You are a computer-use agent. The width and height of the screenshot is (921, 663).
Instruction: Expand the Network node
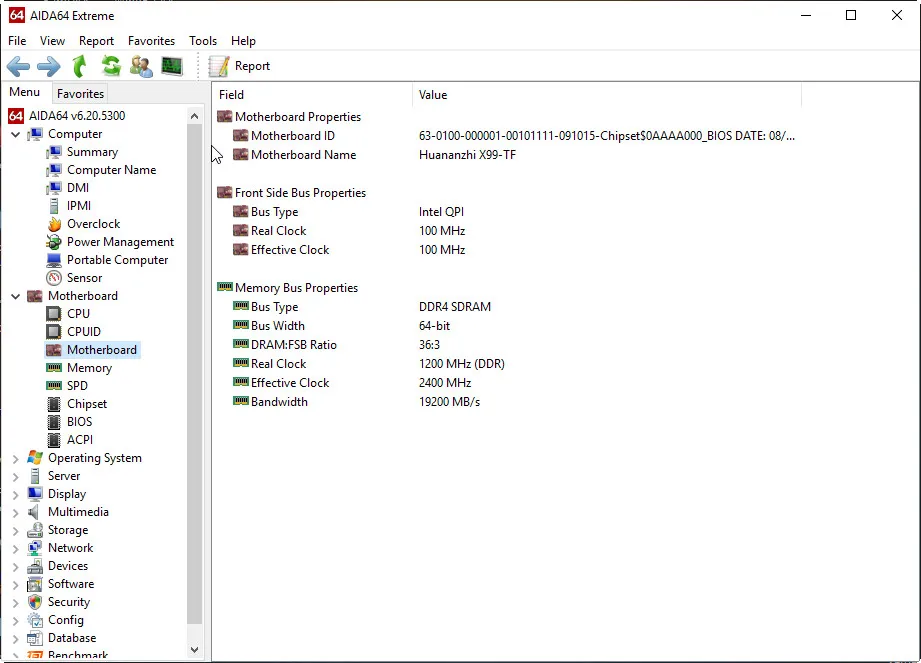(16, 548)
